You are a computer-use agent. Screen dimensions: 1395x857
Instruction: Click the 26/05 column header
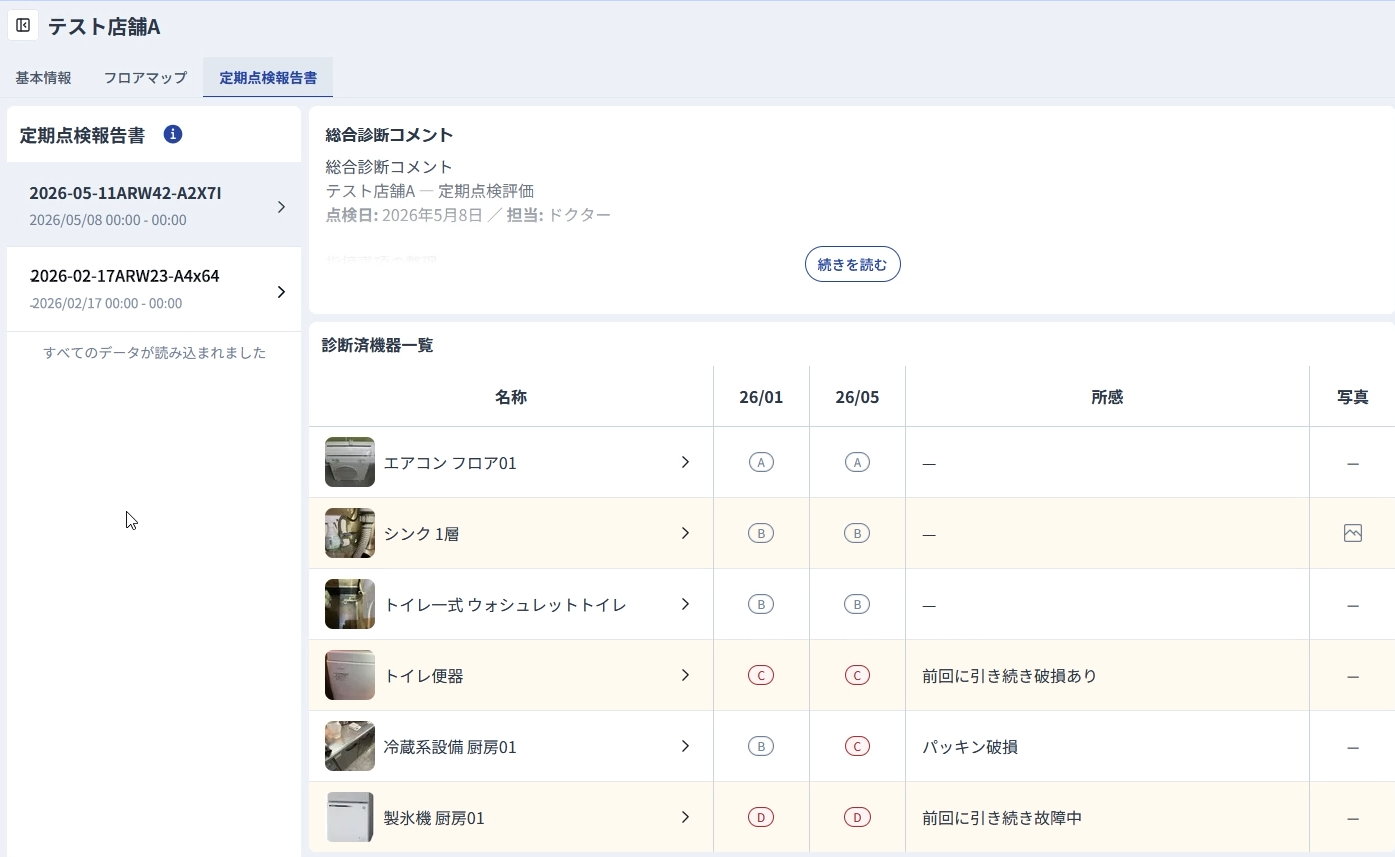tap(857, 397)
